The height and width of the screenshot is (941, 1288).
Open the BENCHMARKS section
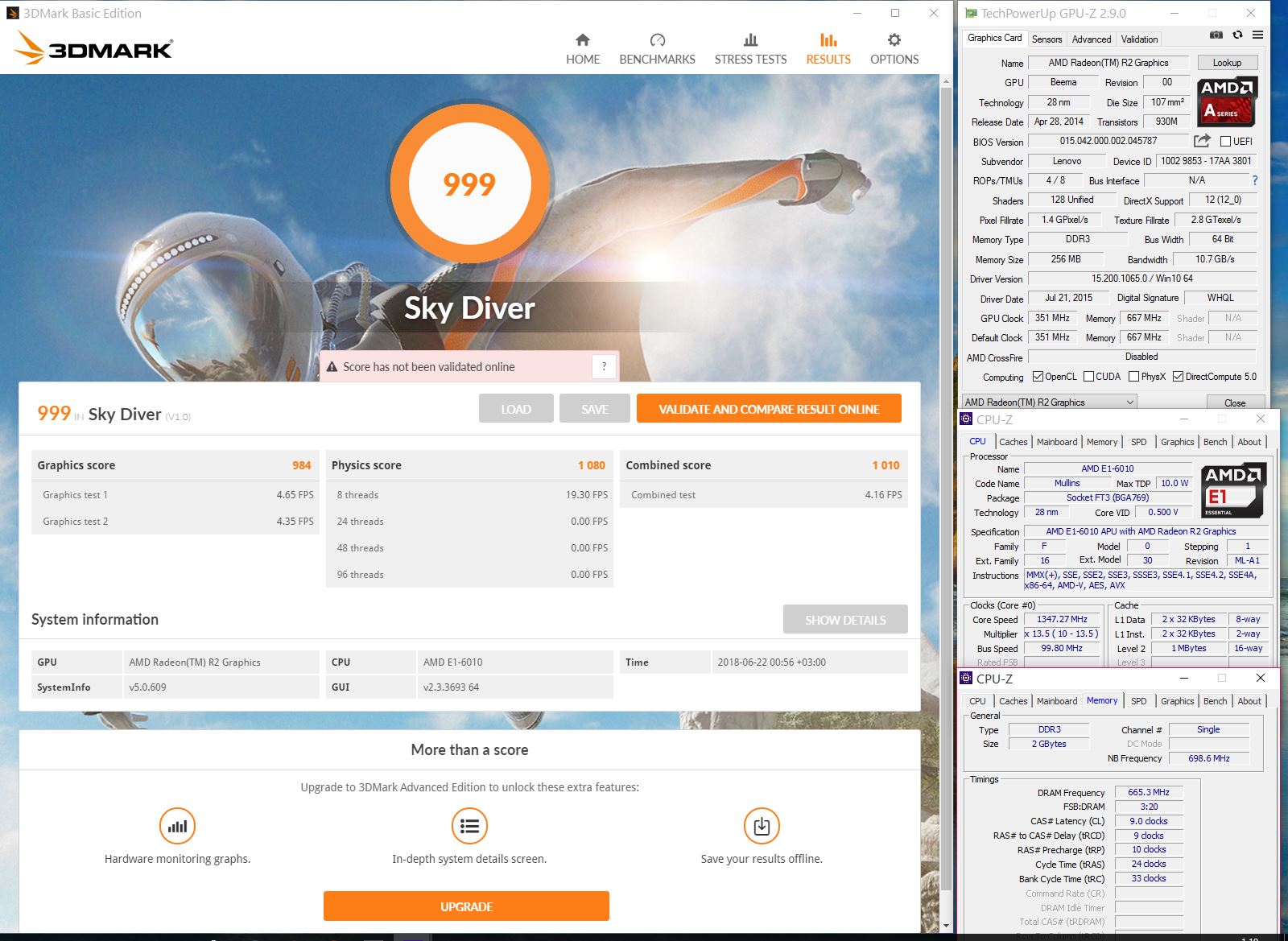pos(657,49)
